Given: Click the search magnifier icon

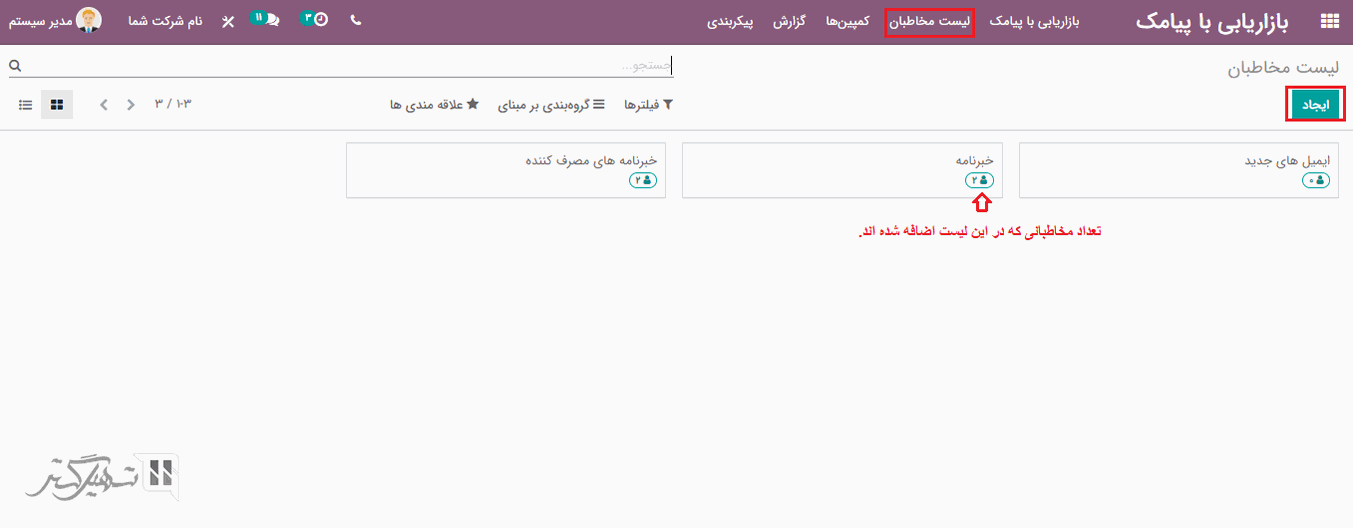Looking at the screenshot, I should [x=15, y=66].
